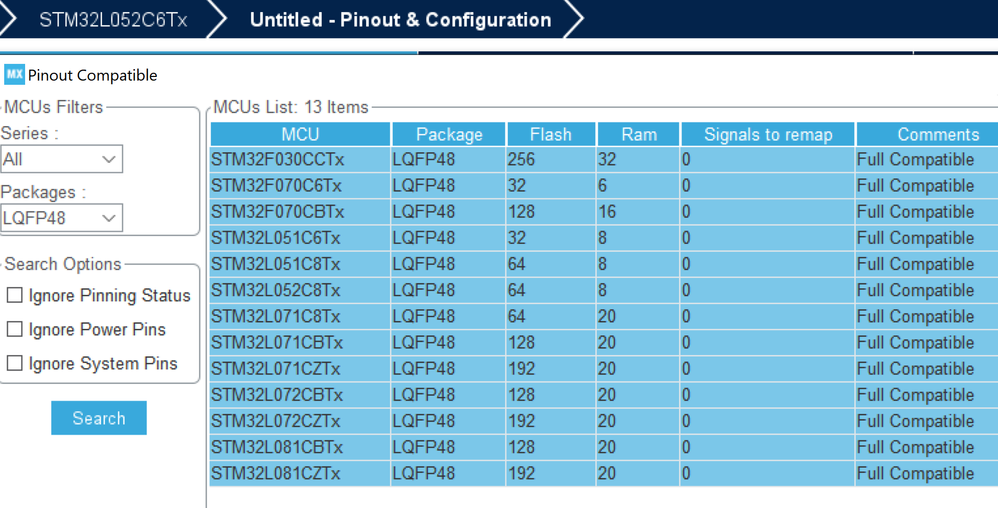Sort by Signals to remap column header
Screen dimensions: 998x508
pos(768,134)
